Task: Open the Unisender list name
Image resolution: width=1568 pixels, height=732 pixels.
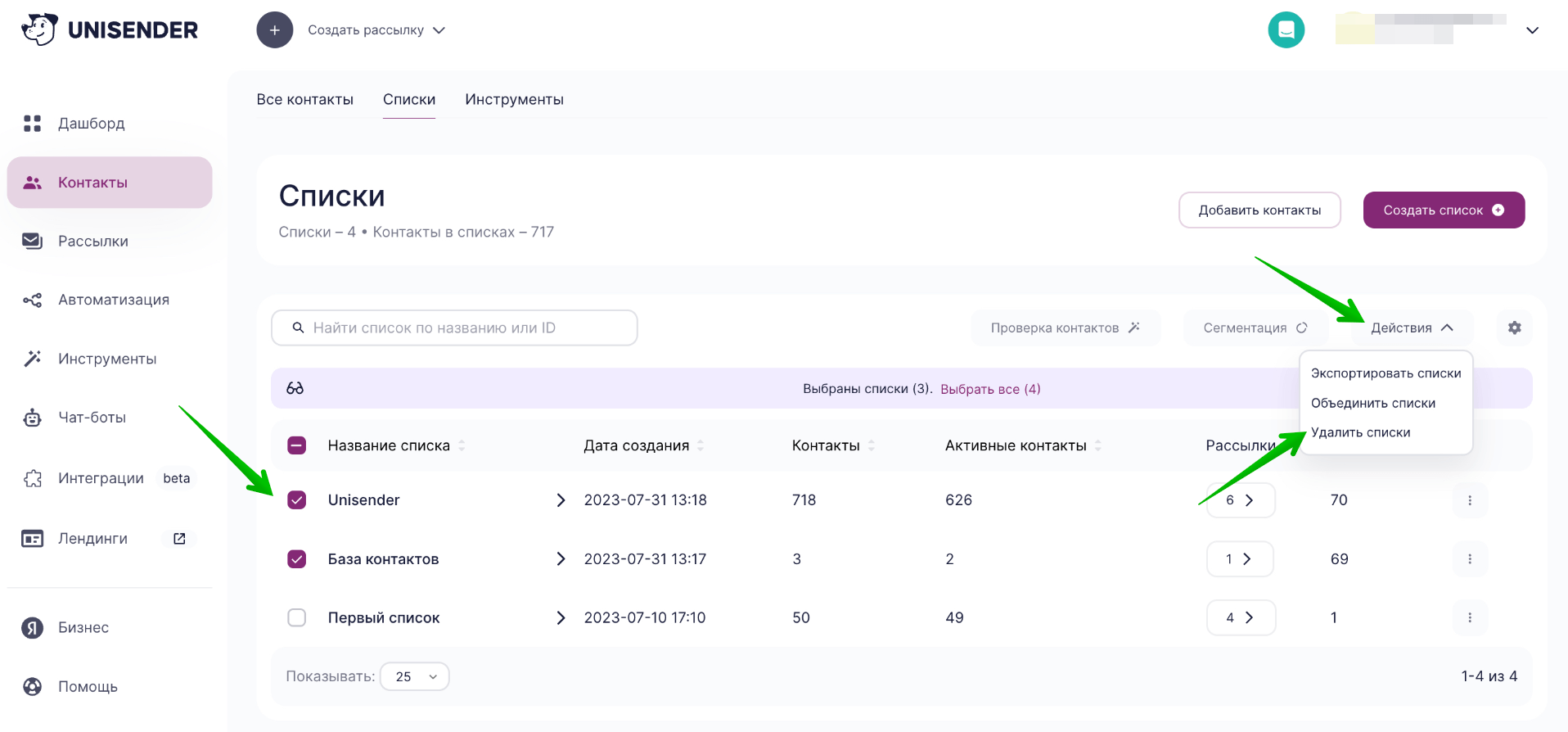Action: [x=364, y=500]
